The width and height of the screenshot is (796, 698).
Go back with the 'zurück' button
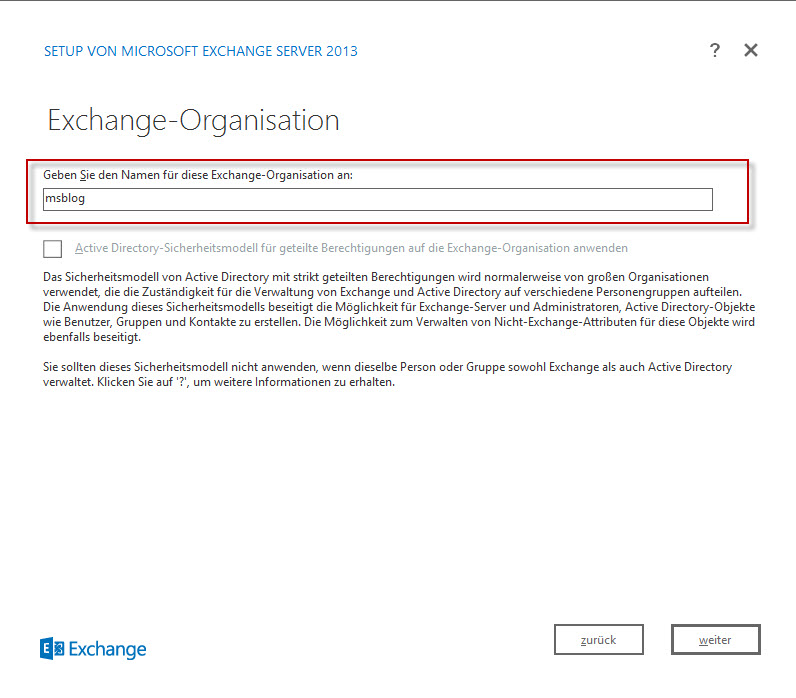[x=598, y=640]
